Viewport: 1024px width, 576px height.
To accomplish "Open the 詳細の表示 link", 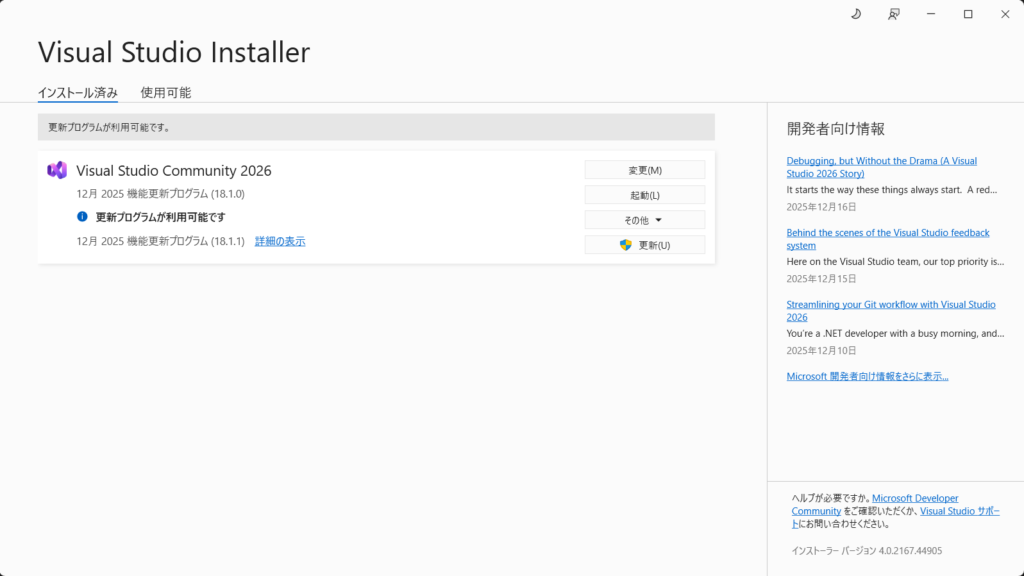I will tap(280, 241).
